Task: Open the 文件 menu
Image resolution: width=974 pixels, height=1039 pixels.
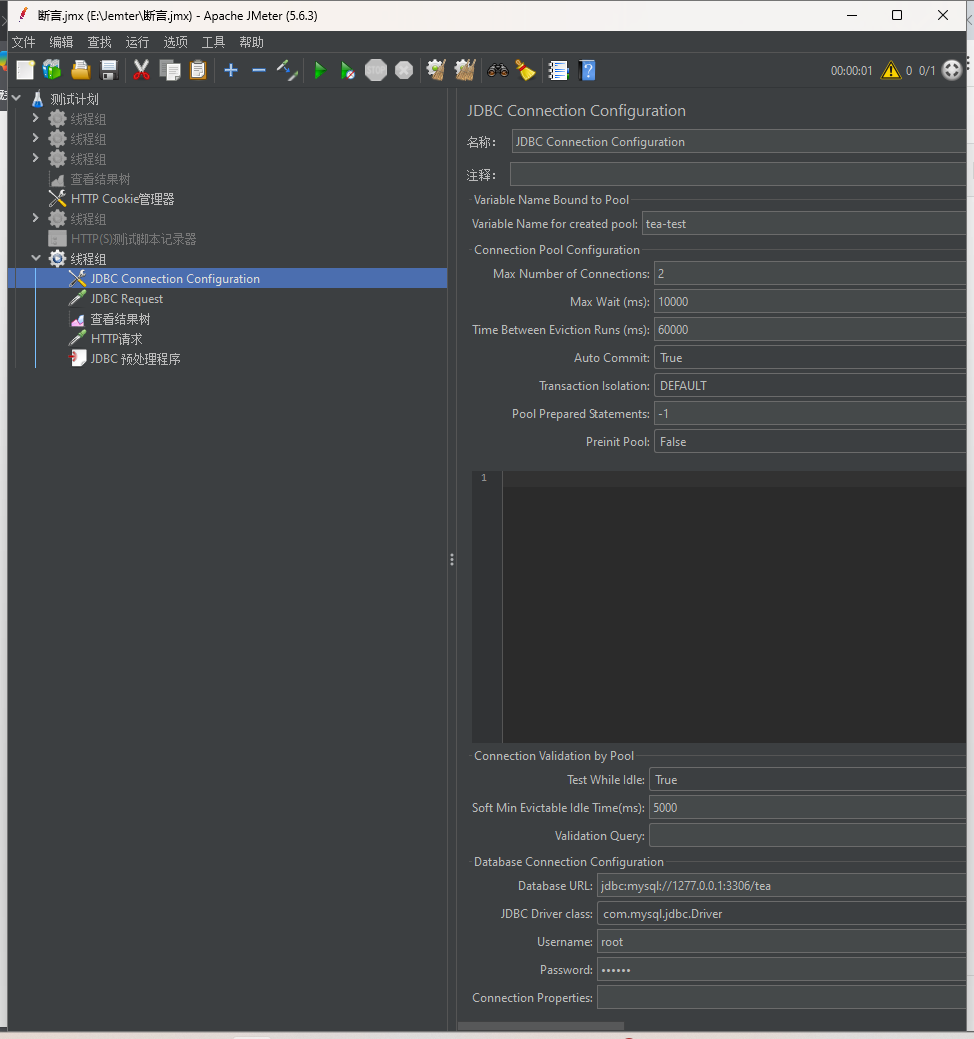Action: click(x=23, y=42)
